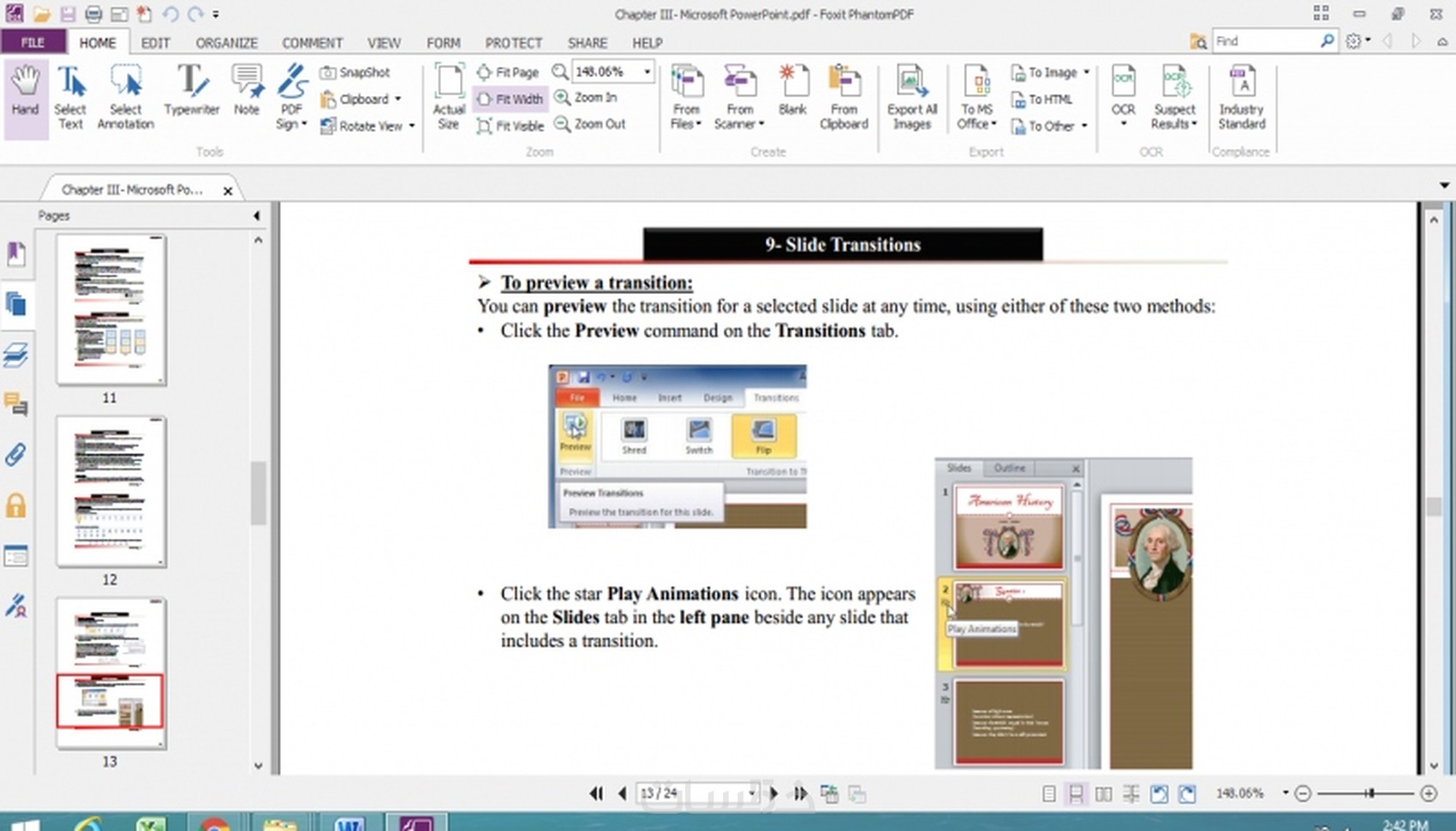Open the To MS Office dropdown

point(977,97)
